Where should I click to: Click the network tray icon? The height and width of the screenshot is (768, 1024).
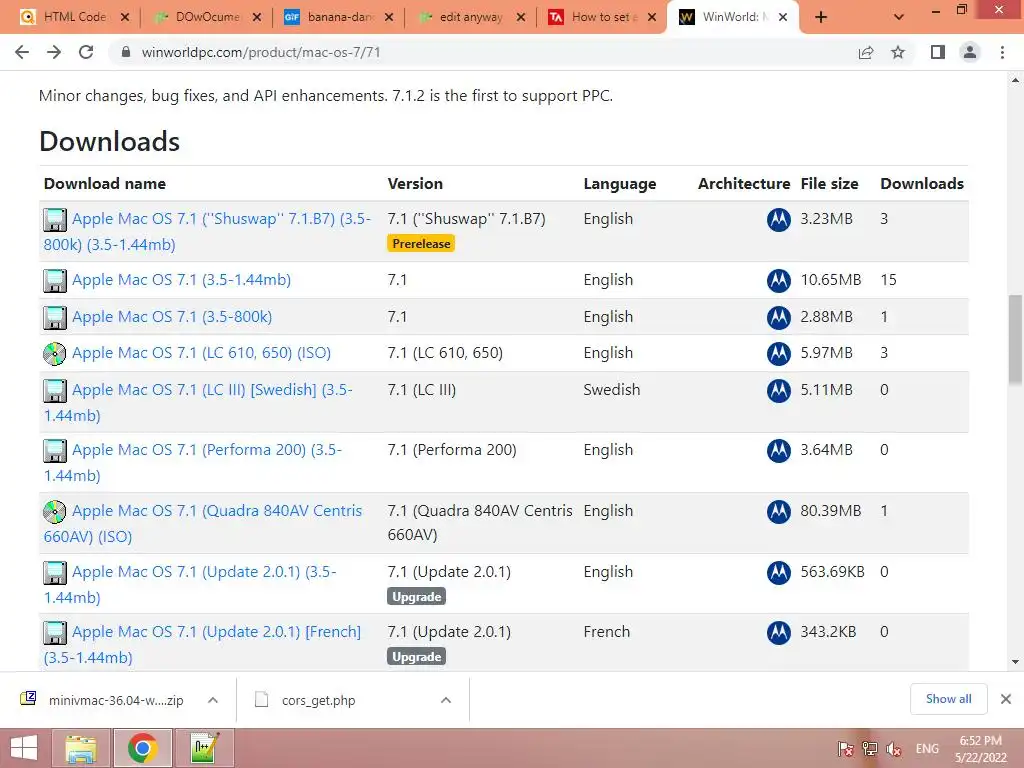pyautogui.click(x=869, y=749)
